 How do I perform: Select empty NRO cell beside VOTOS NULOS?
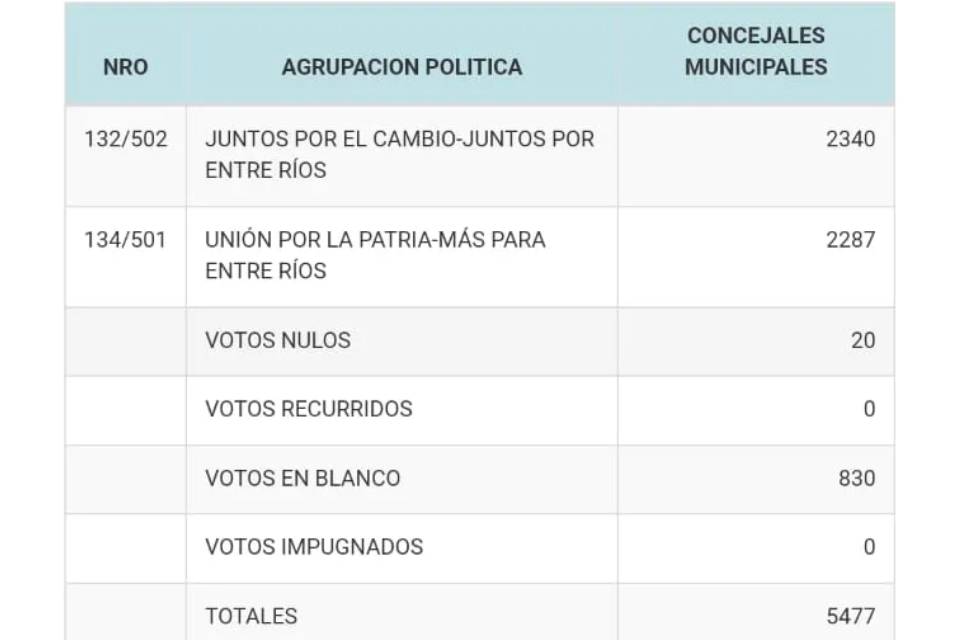pos(126,341)
